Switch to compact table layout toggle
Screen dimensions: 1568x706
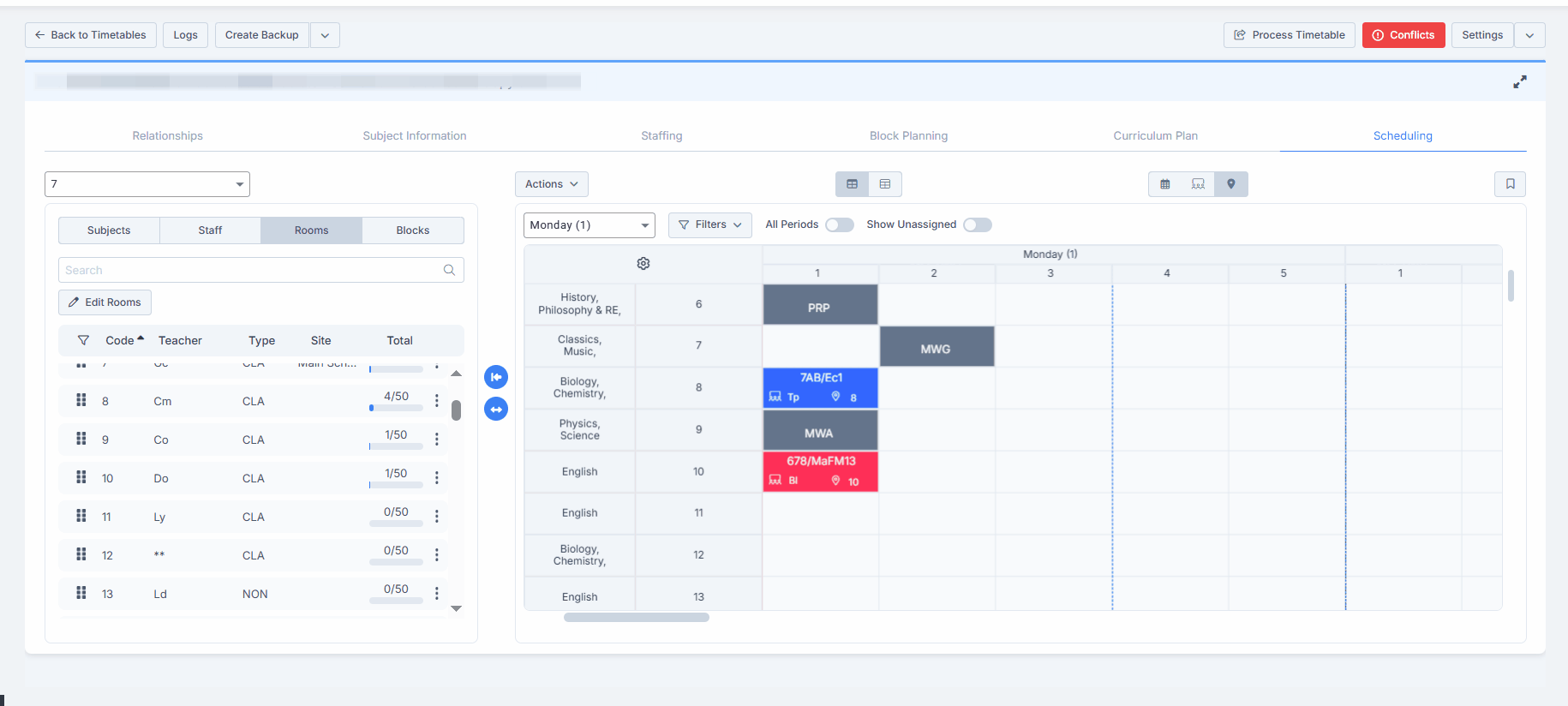tap(885, 184)
